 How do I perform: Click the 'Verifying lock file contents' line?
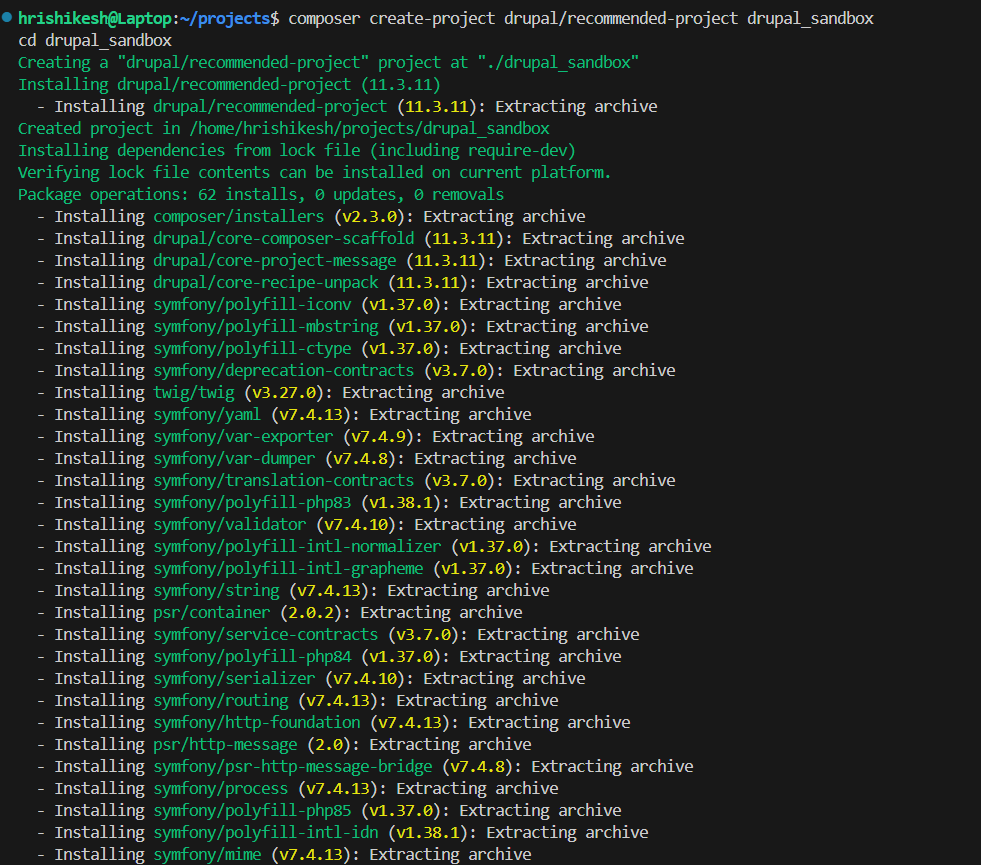[x=315, y=173]
